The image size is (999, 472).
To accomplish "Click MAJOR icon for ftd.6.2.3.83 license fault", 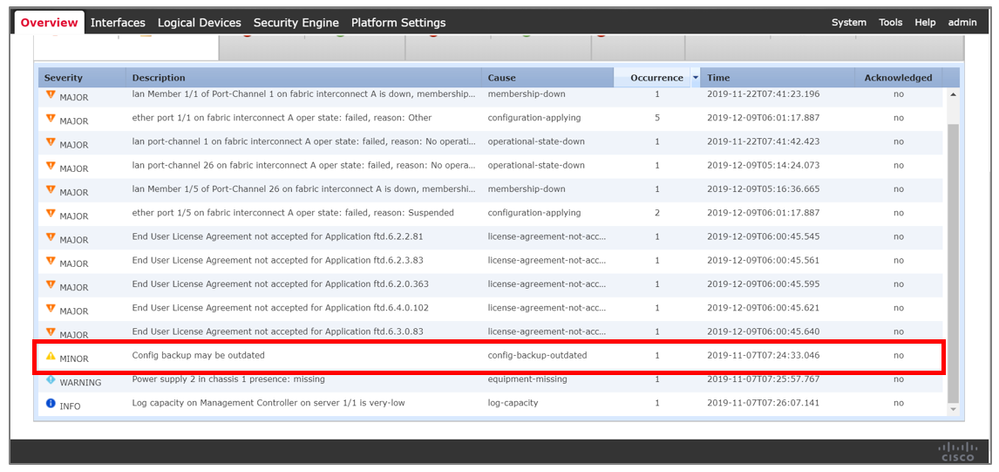I will [x=51, y=261].
